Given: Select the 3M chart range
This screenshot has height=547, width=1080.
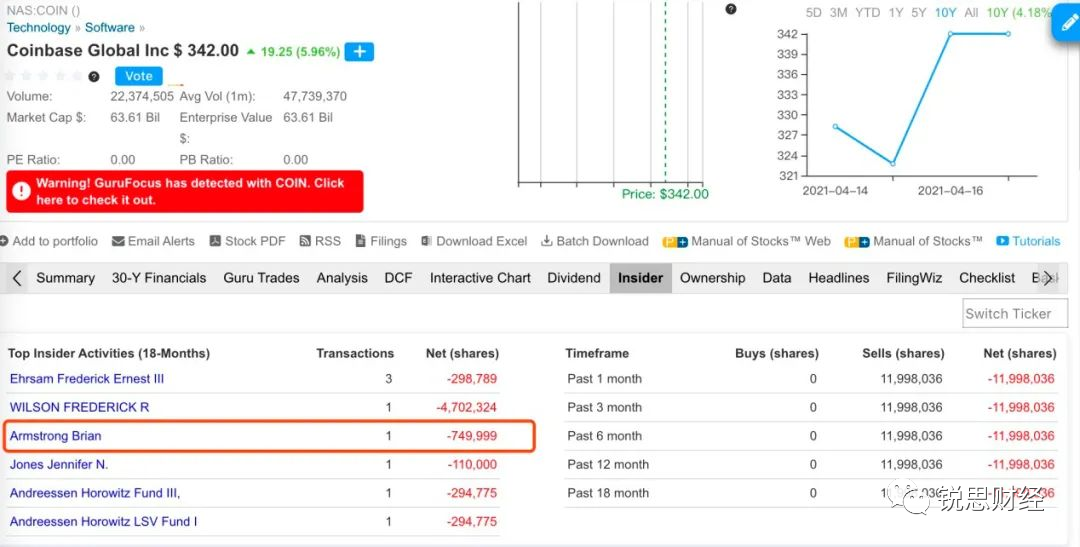Looking at the screenshot, I should [x=838, y=12].
